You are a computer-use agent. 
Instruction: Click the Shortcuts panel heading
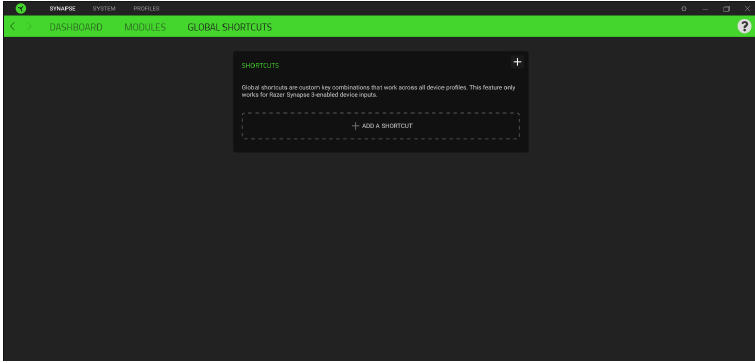260,65
